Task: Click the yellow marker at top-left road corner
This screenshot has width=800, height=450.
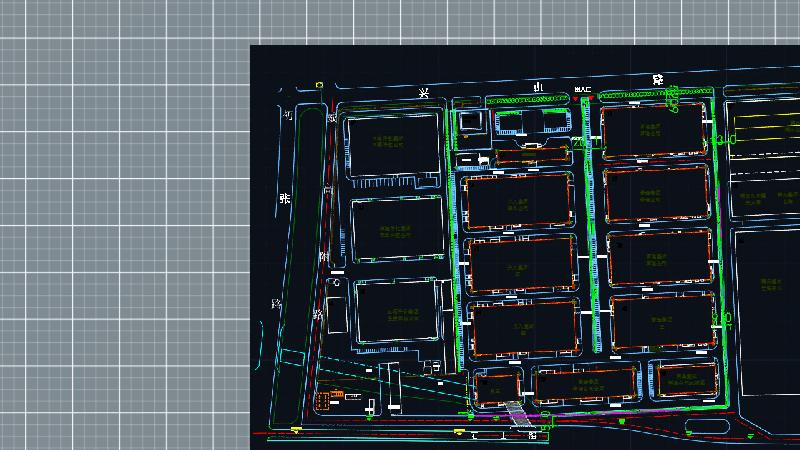Action: tap(319, 86)
